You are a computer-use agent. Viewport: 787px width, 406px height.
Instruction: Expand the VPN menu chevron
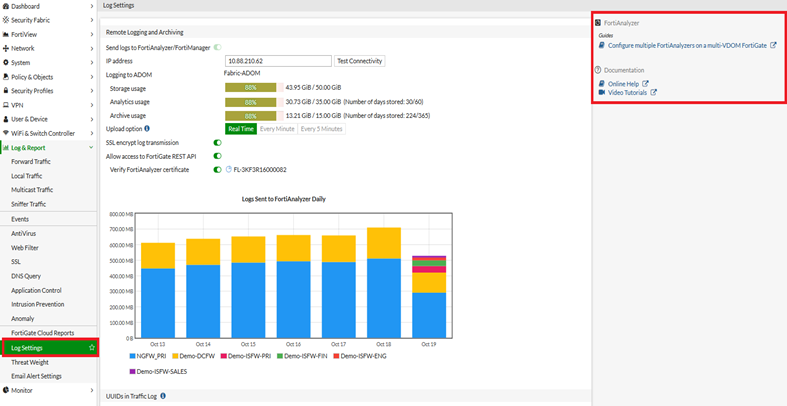pos(92,105)
